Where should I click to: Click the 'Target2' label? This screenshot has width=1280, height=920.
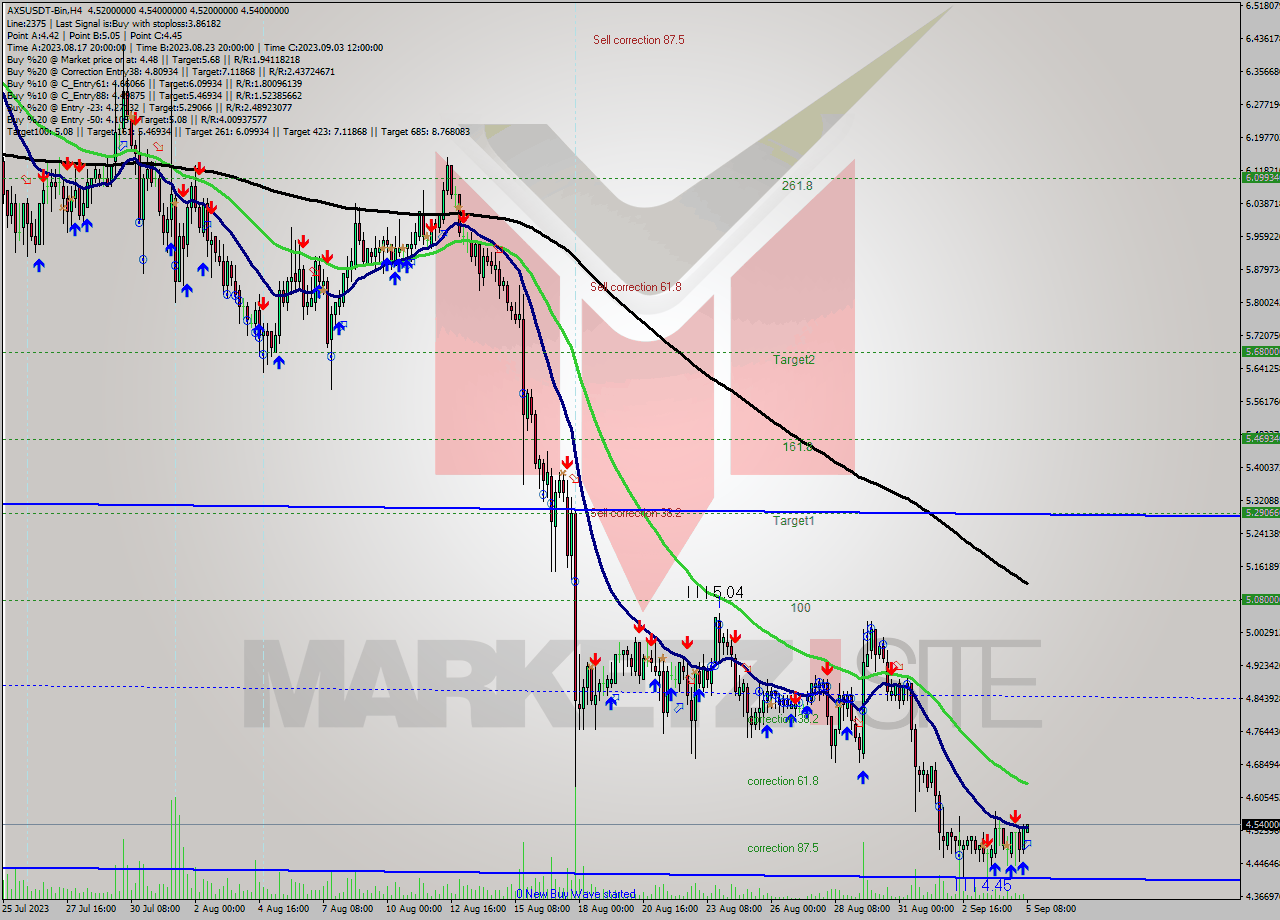pos(794,359)
